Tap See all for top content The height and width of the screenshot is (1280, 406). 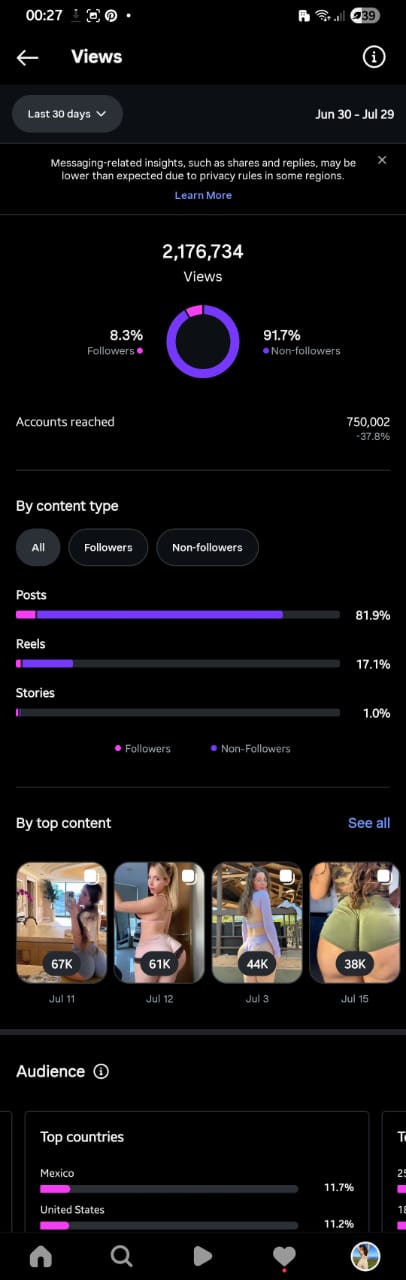click(369, 823)
